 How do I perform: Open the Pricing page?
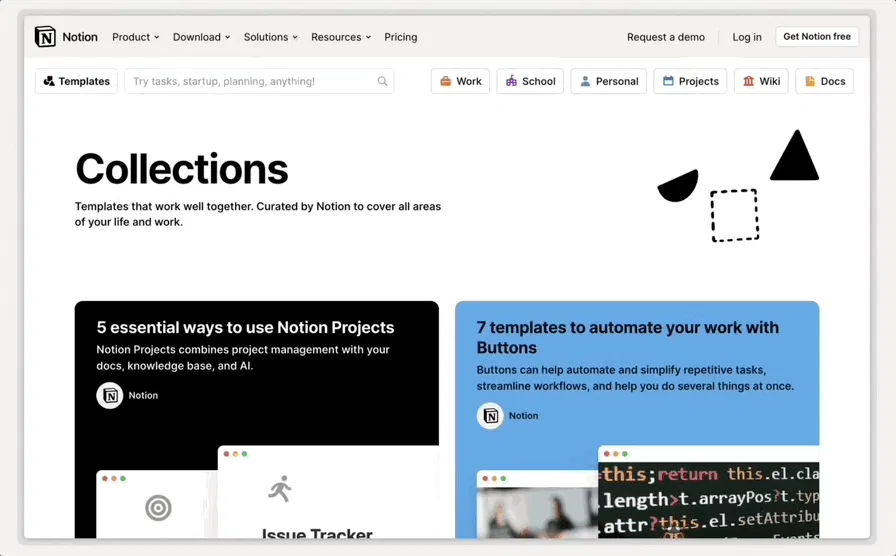click(401, 37)
